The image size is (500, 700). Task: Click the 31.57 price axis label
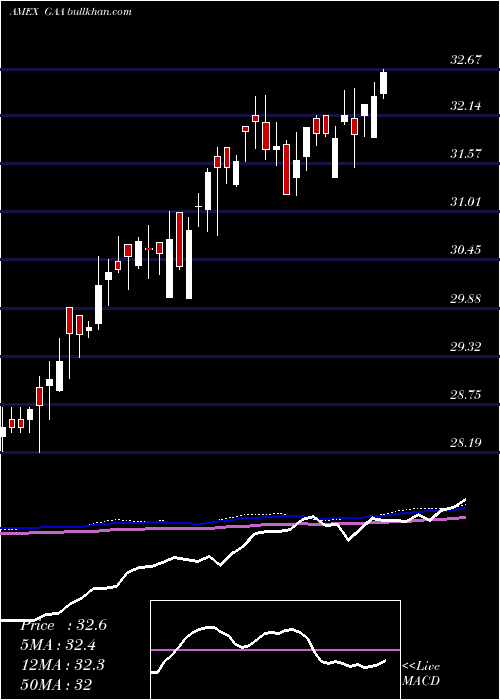[466, 154]
